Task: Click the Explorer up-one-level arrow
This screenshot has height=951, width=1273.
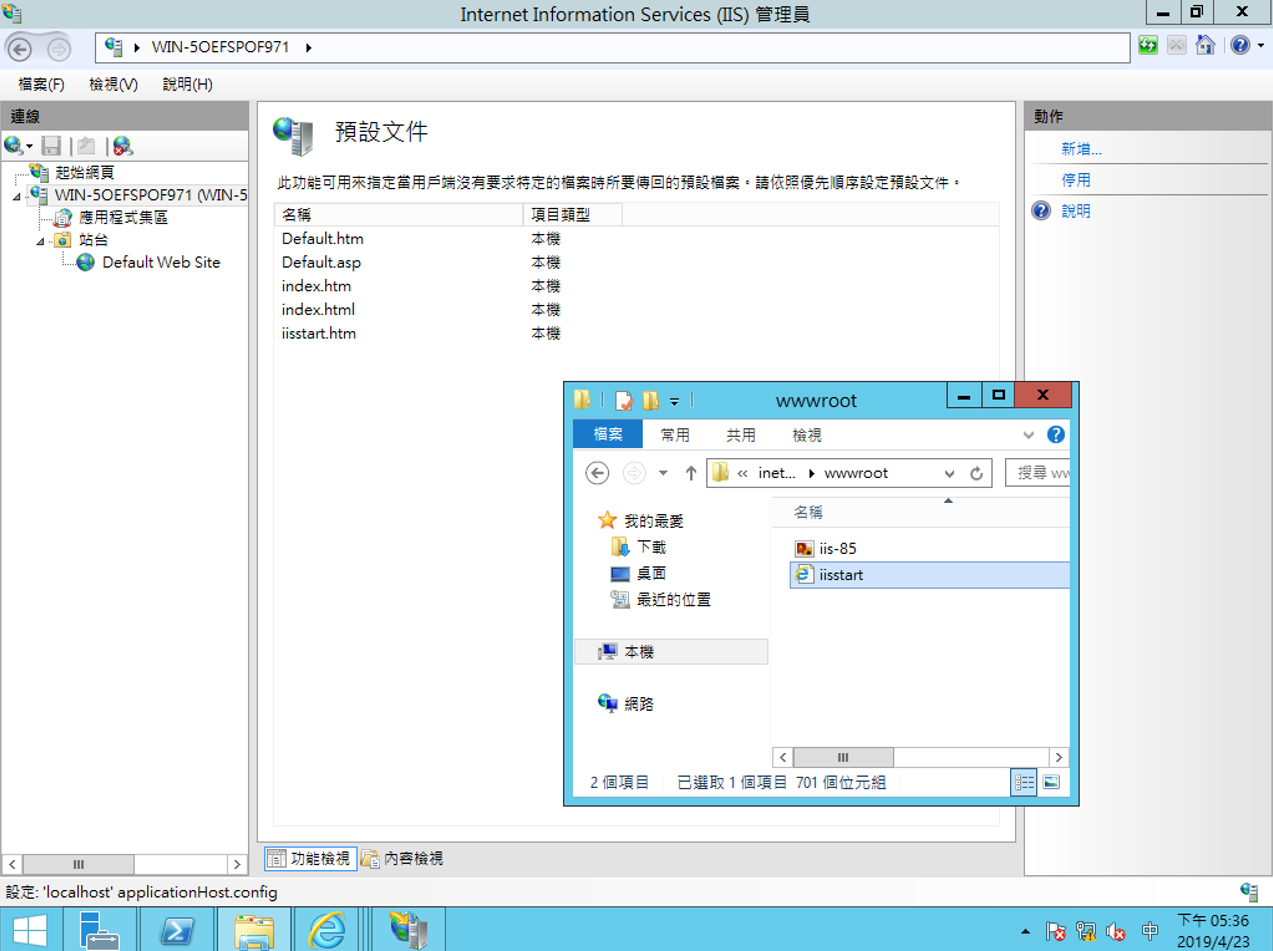Action: pyautogui.click(x=690, y=473)
